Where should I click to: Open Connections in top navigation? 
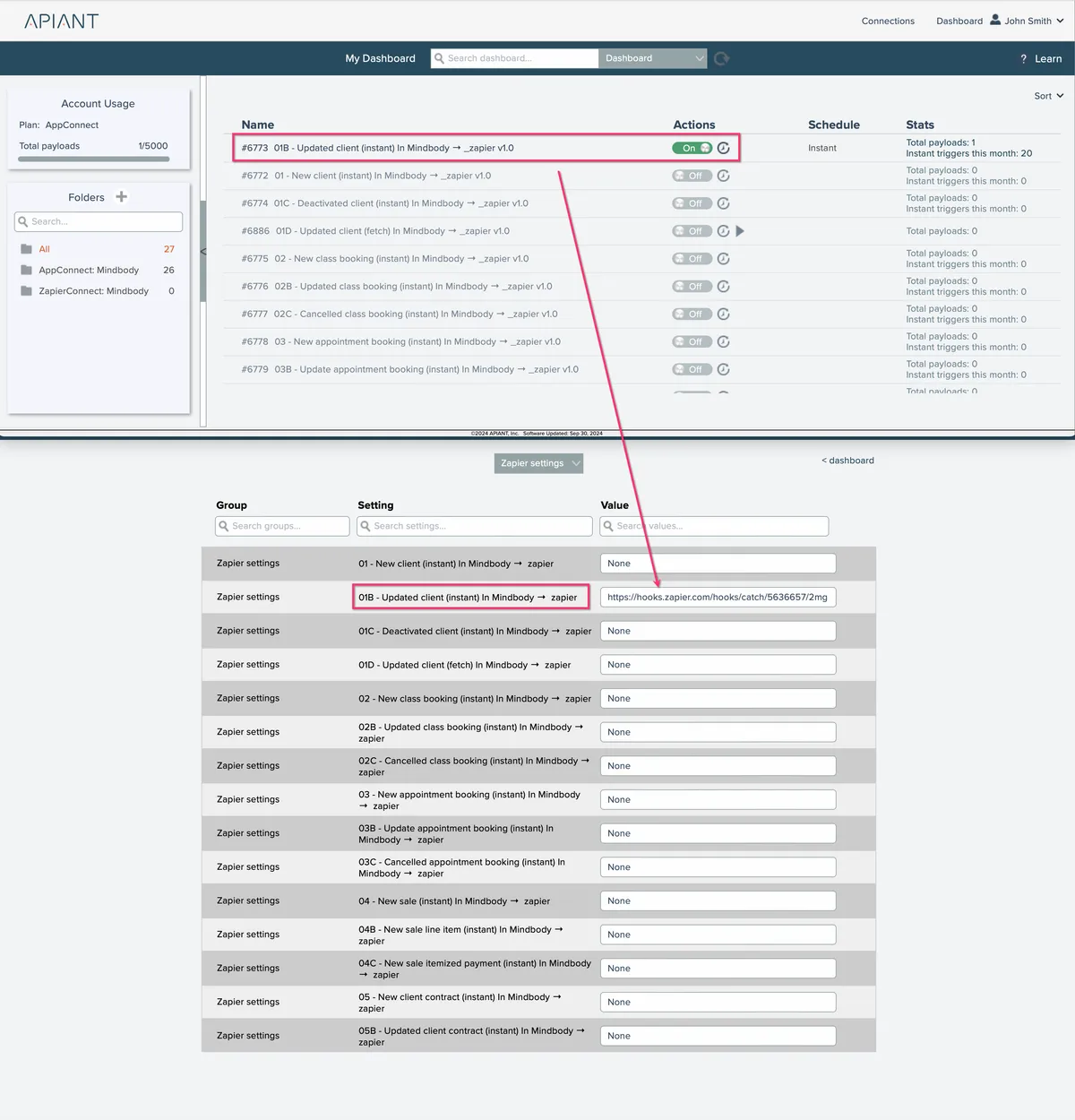(888, 21)
